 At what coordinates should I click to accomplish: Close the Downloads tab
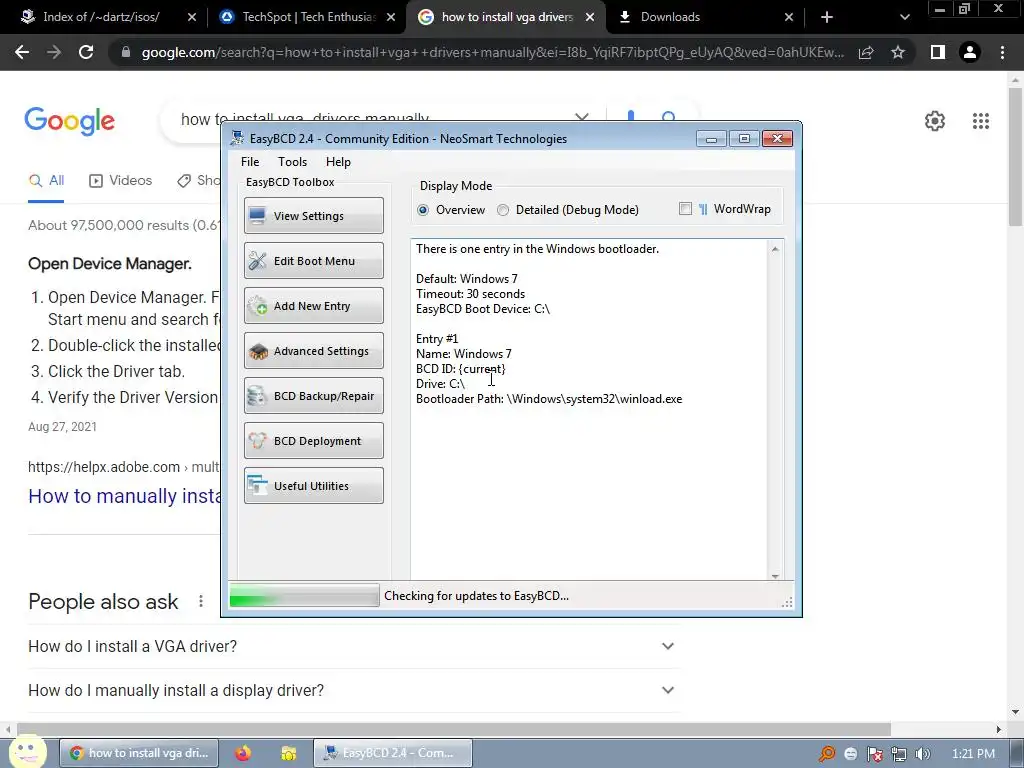(x=788, y=18)
